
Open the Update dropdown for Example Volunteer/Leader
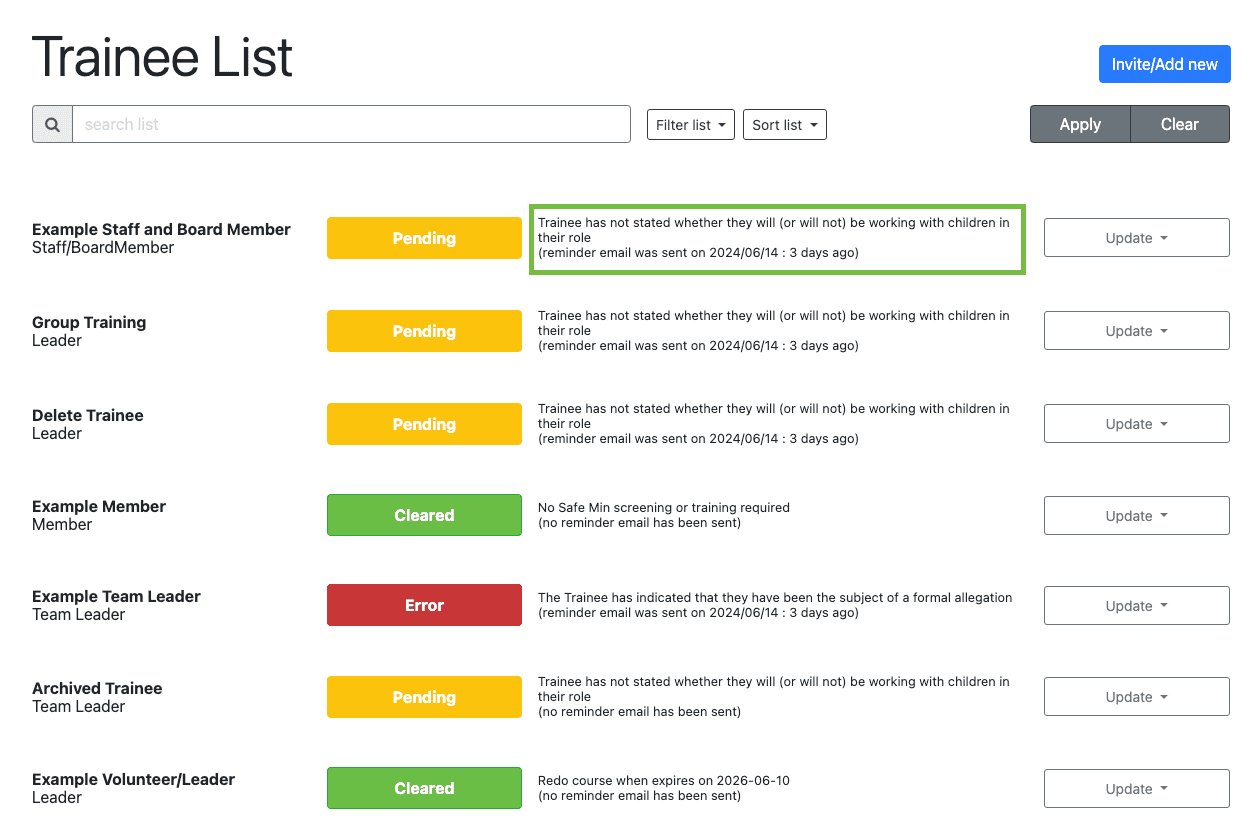[1136, 788]
